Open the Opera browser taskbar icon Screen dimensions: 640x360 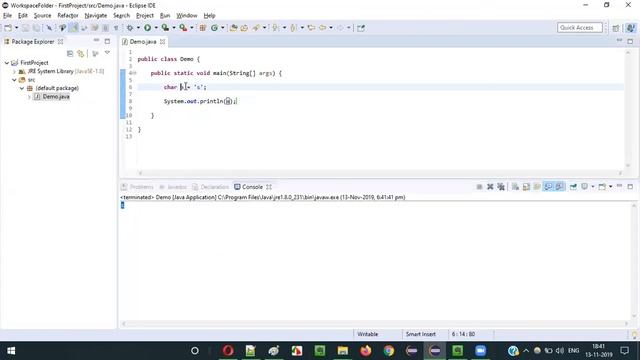coord(228,351)
